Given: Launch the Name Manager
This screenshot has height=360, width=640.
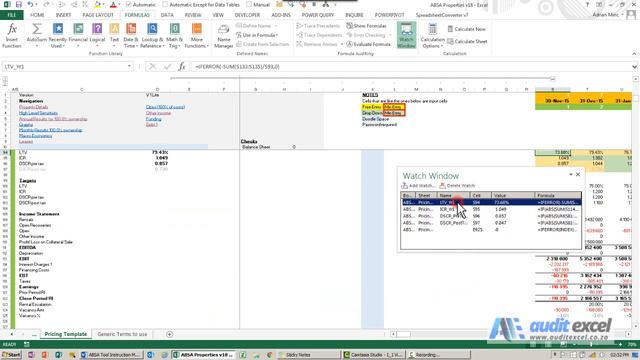Looking at the screenshot, I should (224, 36).
